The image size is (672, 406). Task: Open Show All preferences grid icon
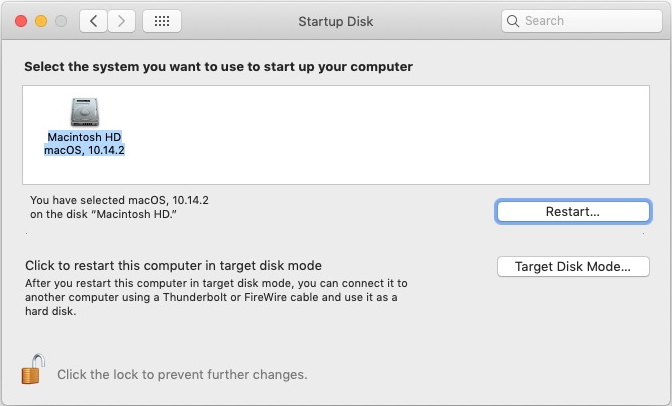click(162, 20)
